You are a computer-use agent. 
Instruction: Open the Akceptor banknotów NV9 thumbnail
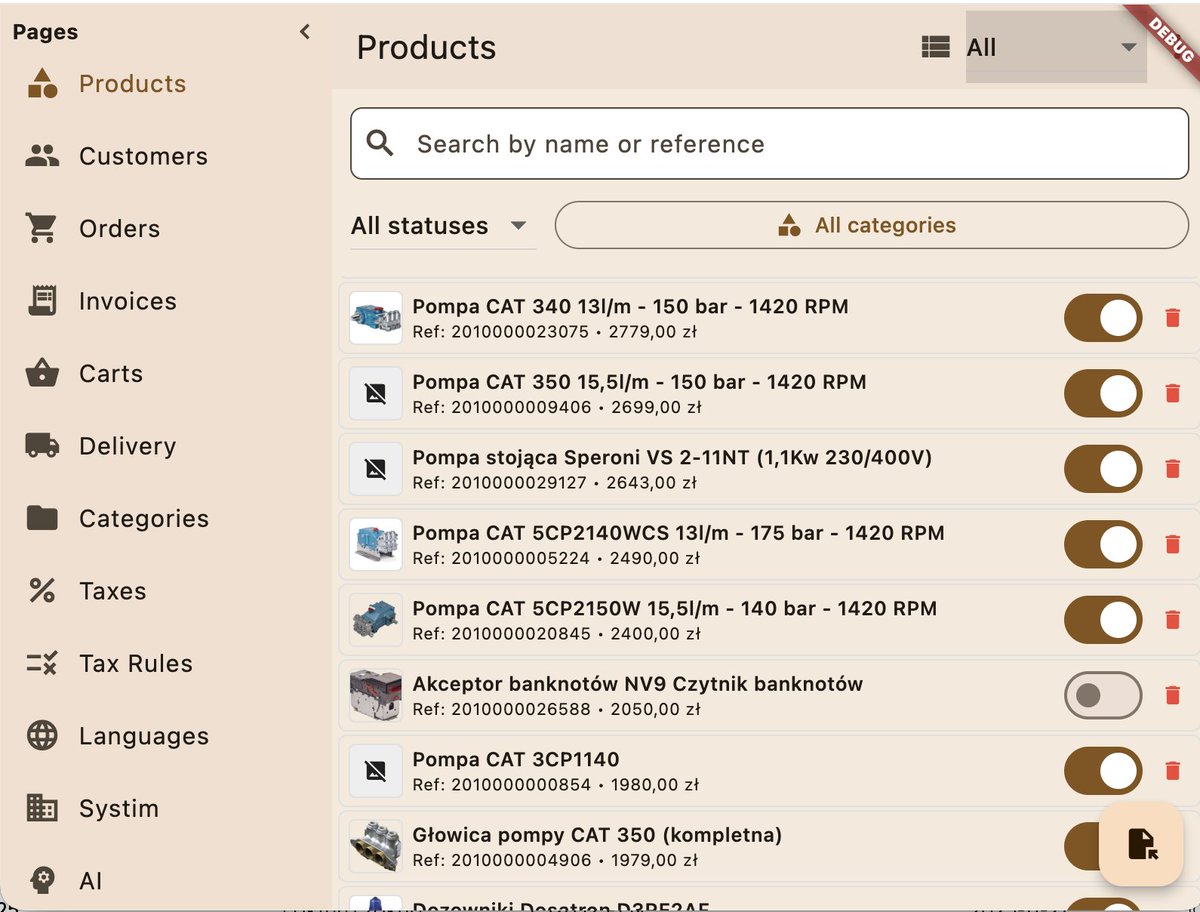tap(376, 695)
